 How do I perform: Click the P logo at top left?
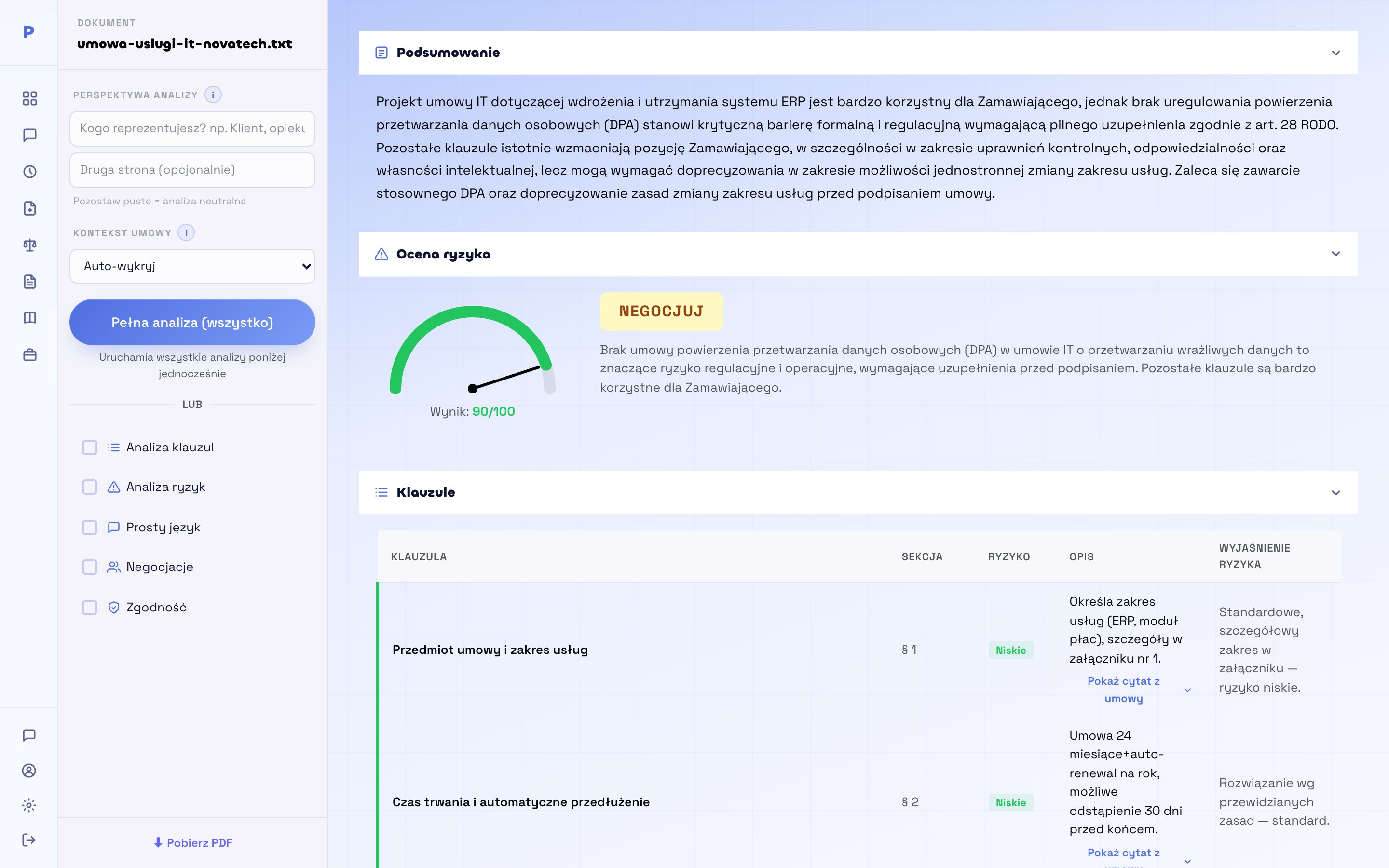pos(29,32)
